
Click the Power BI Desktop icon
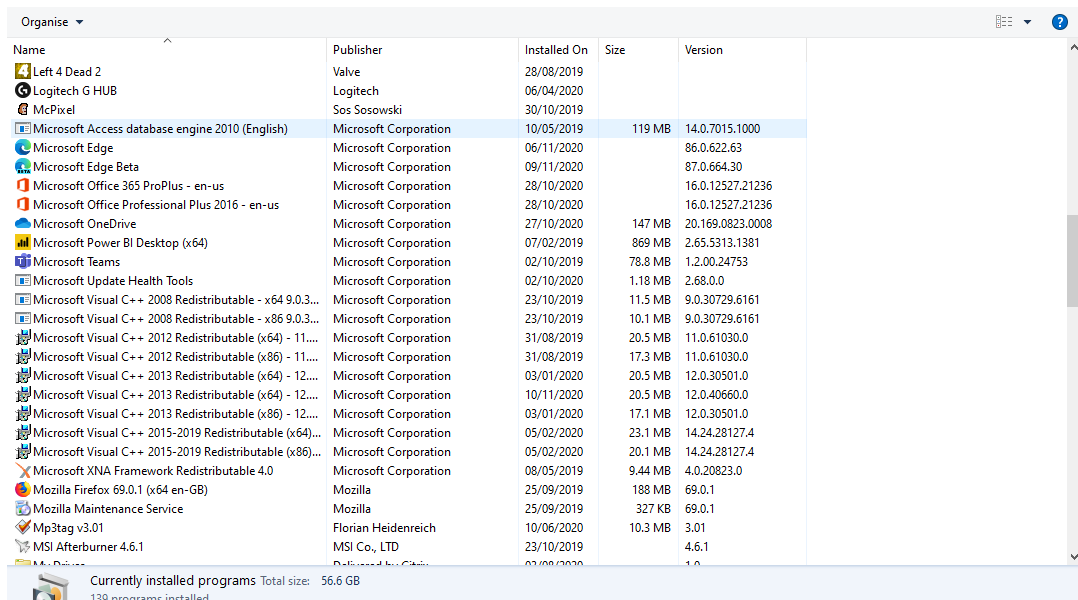pyautogui.click(x=23, y=243)
